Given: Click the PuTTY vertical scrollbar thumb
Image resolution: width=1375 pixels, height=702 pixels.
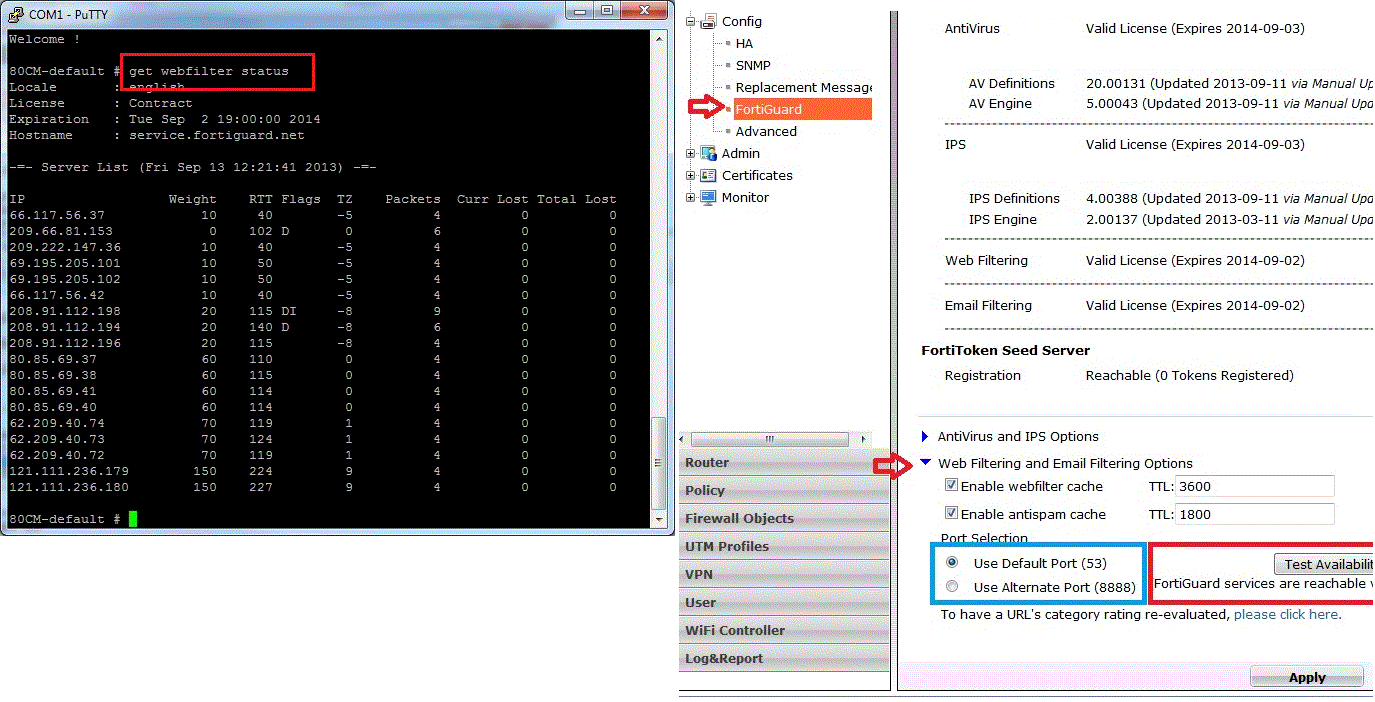Looking at the screenshot, I should click(x=657, y=462).
